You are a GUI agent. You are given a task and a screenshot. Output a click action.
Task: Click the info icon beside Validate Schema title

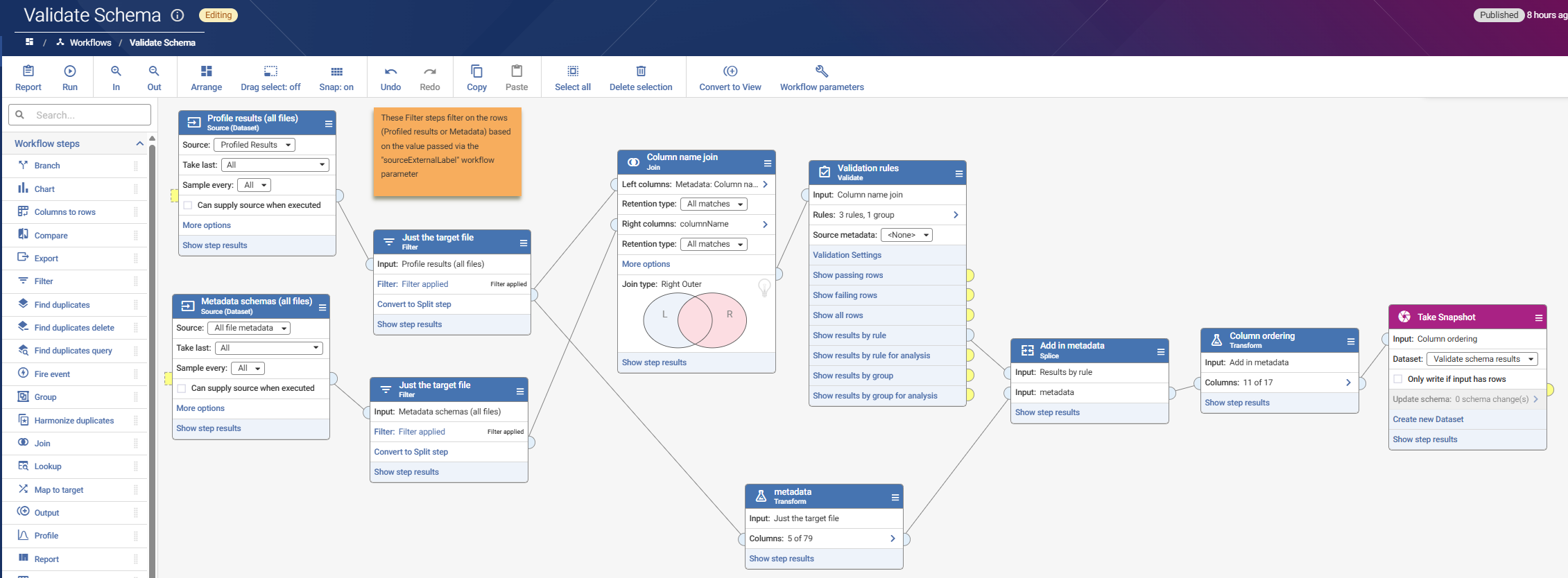pos(178,15)
